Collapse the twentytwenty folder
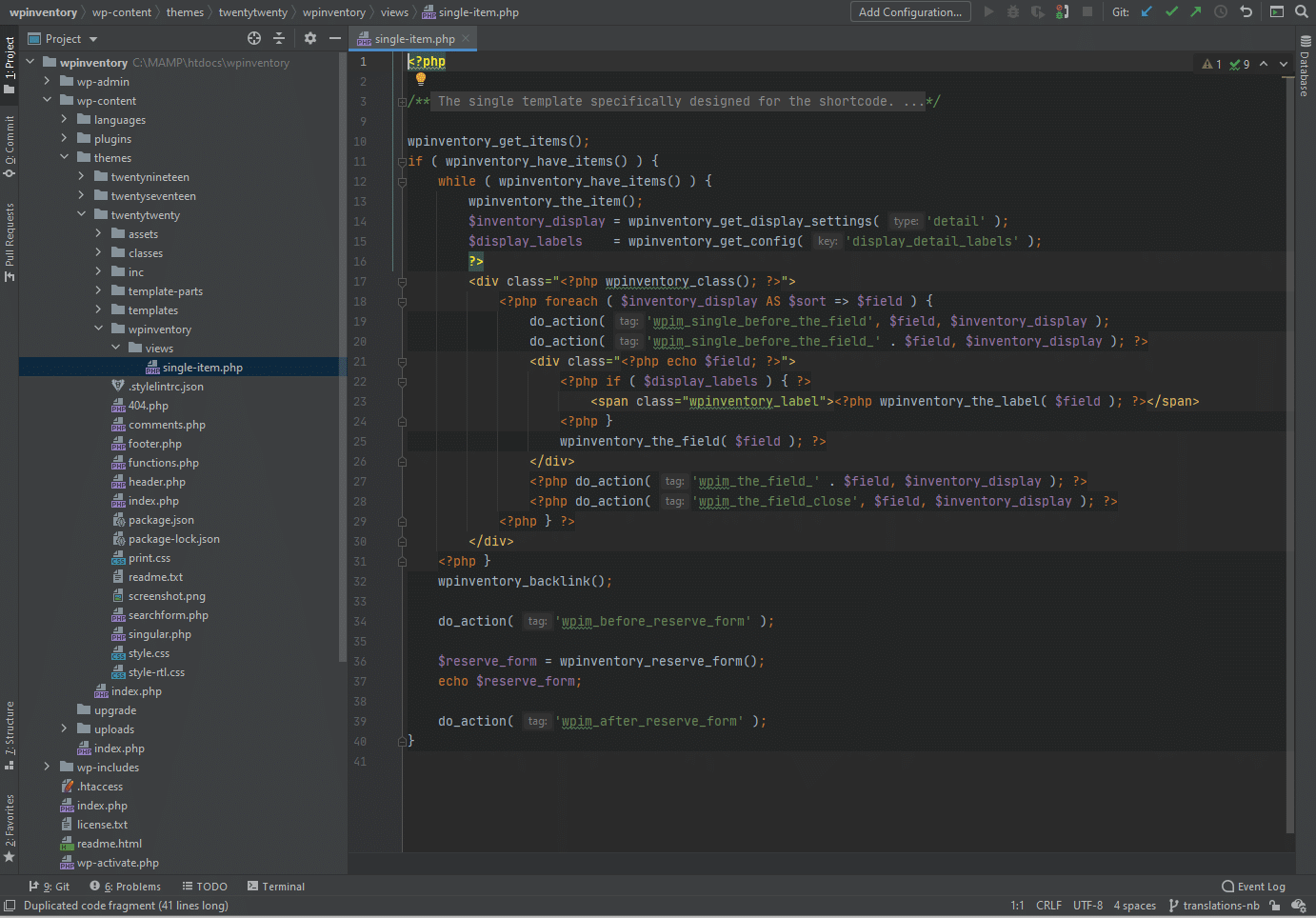The height and width of the screenshot is (918, 1316). click(81, 215)
